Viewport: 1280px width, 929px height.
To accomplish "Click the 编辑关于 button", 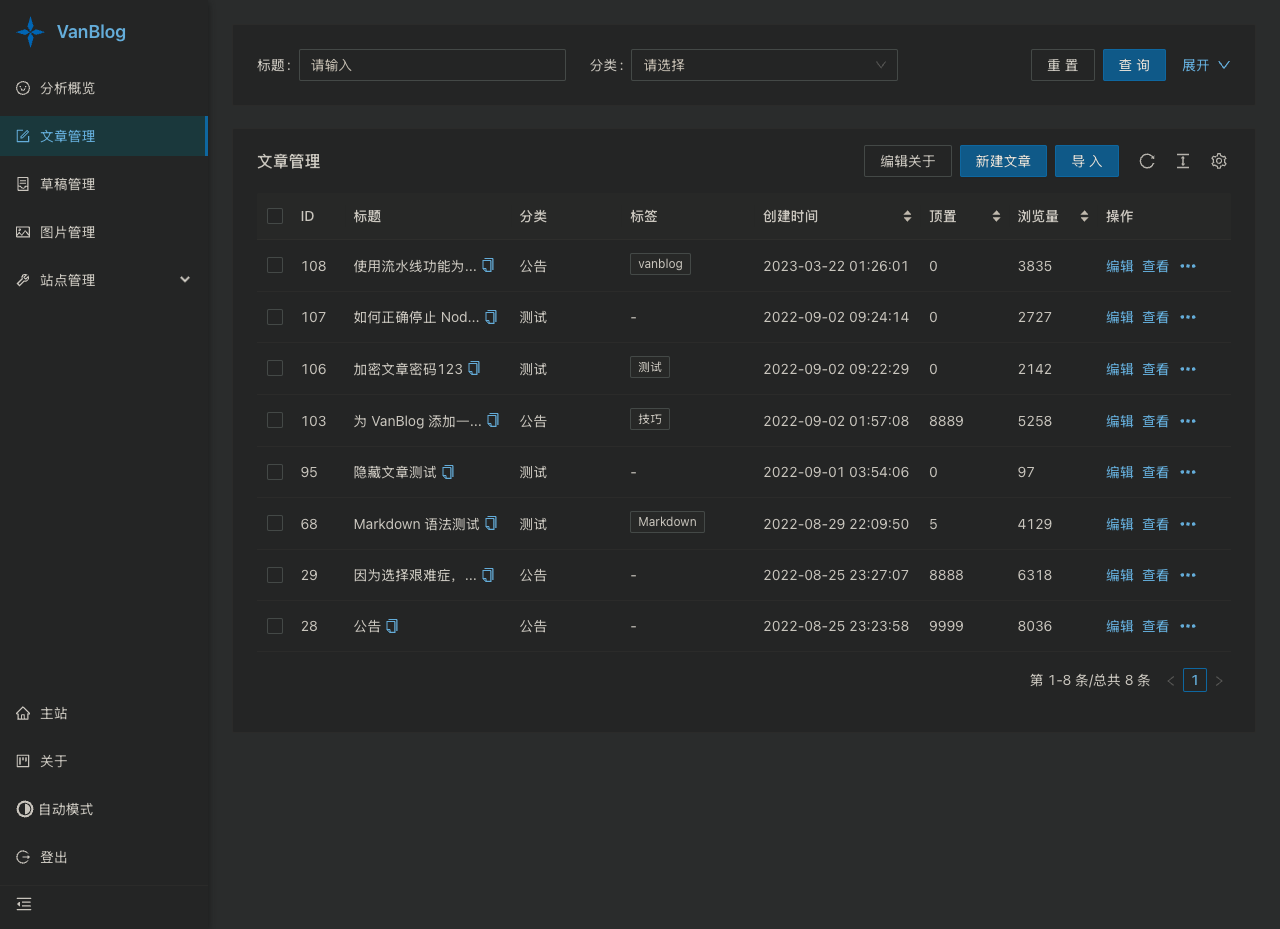I will coord(908,161).
